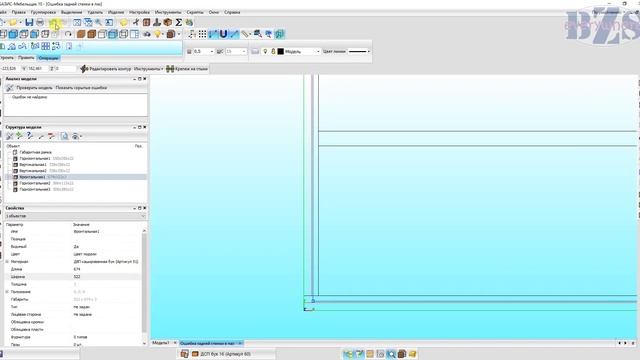
Task: Click the magnifier zoom icon in the top toolbar
Action: pyautogui.click(x=98, y=22)
